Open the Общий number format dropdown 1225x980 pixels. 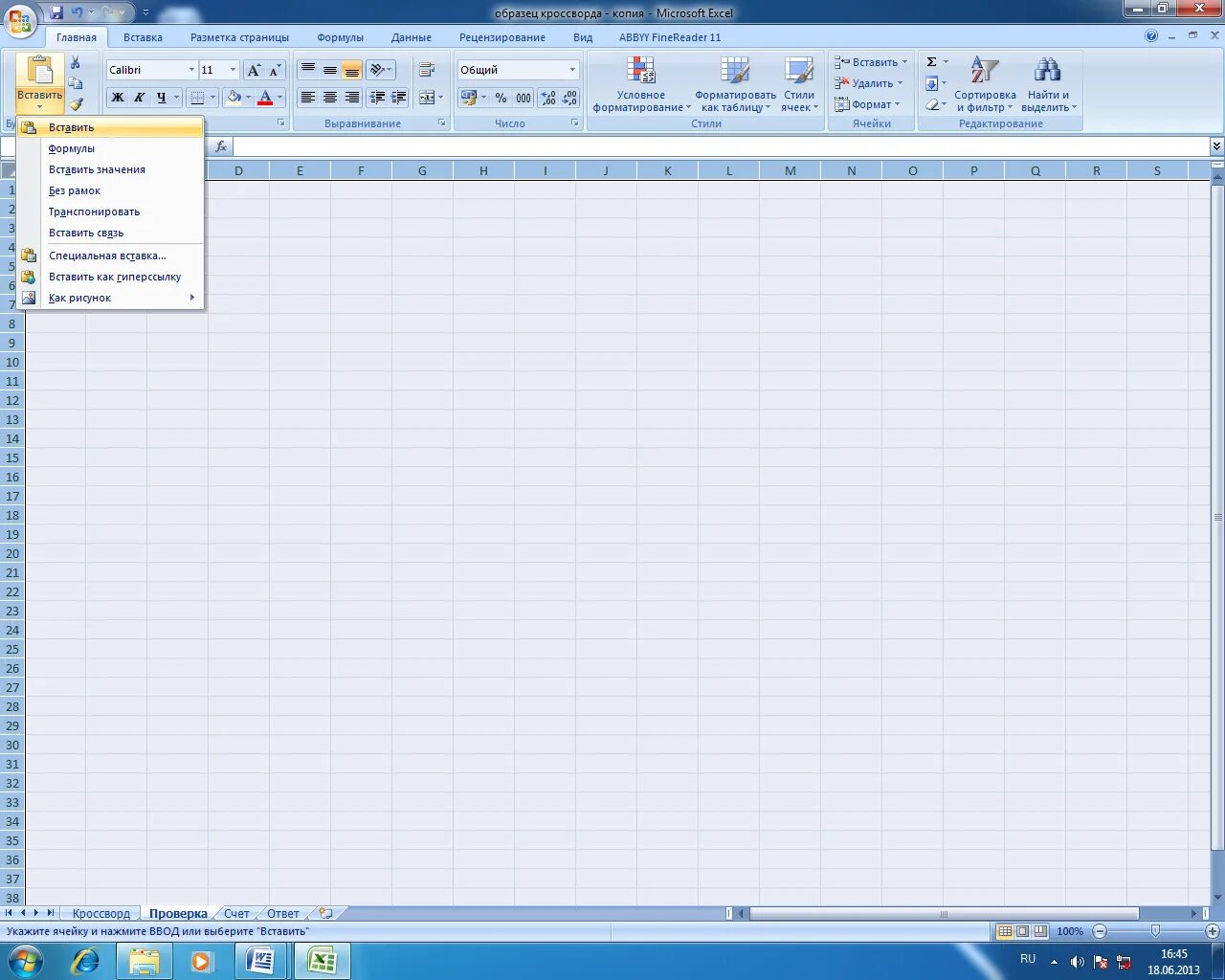(572, 70)
